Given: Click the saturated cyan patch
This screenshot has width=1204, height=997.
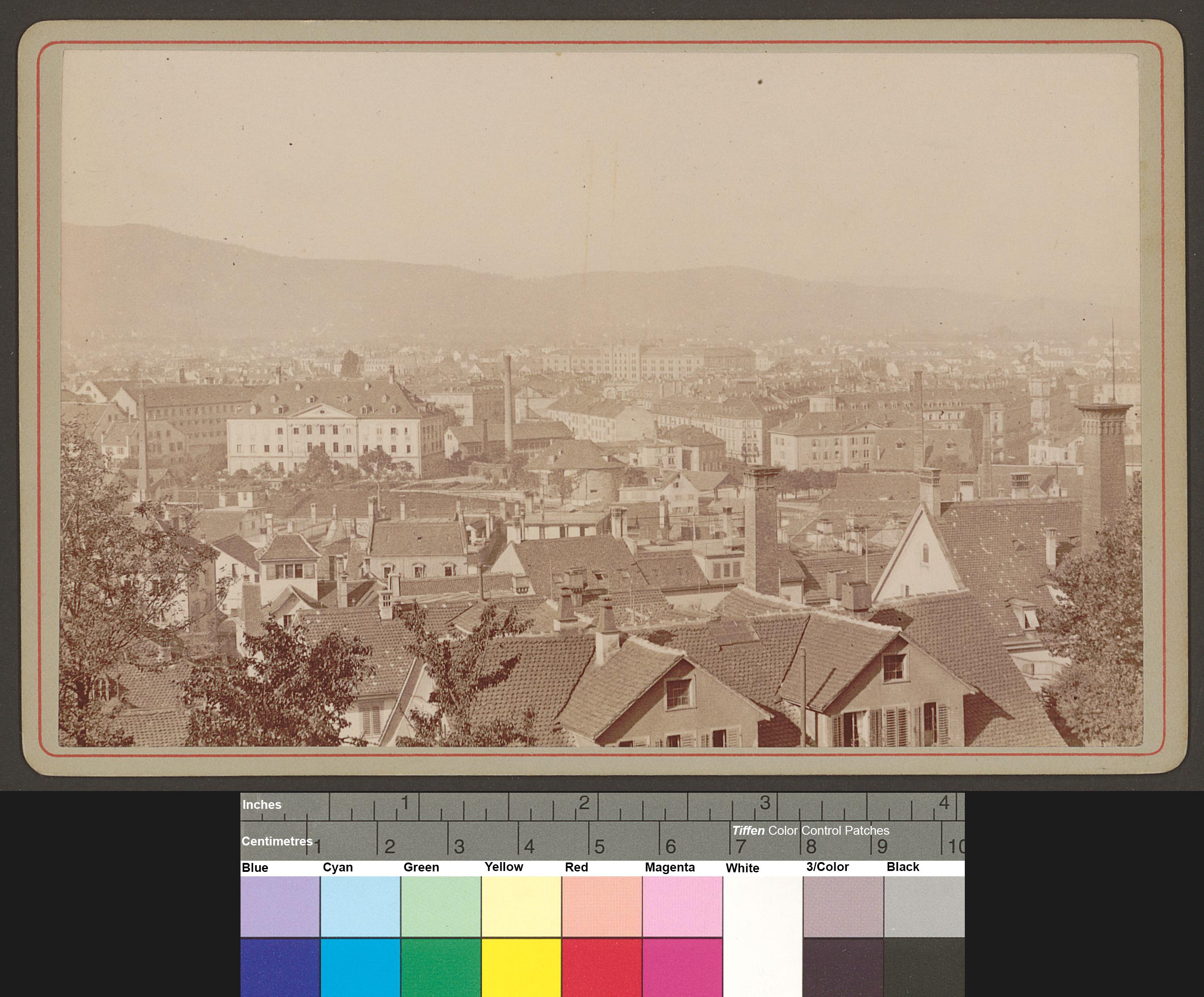Looking at the screenshot, I should click(x=361, y=967).
